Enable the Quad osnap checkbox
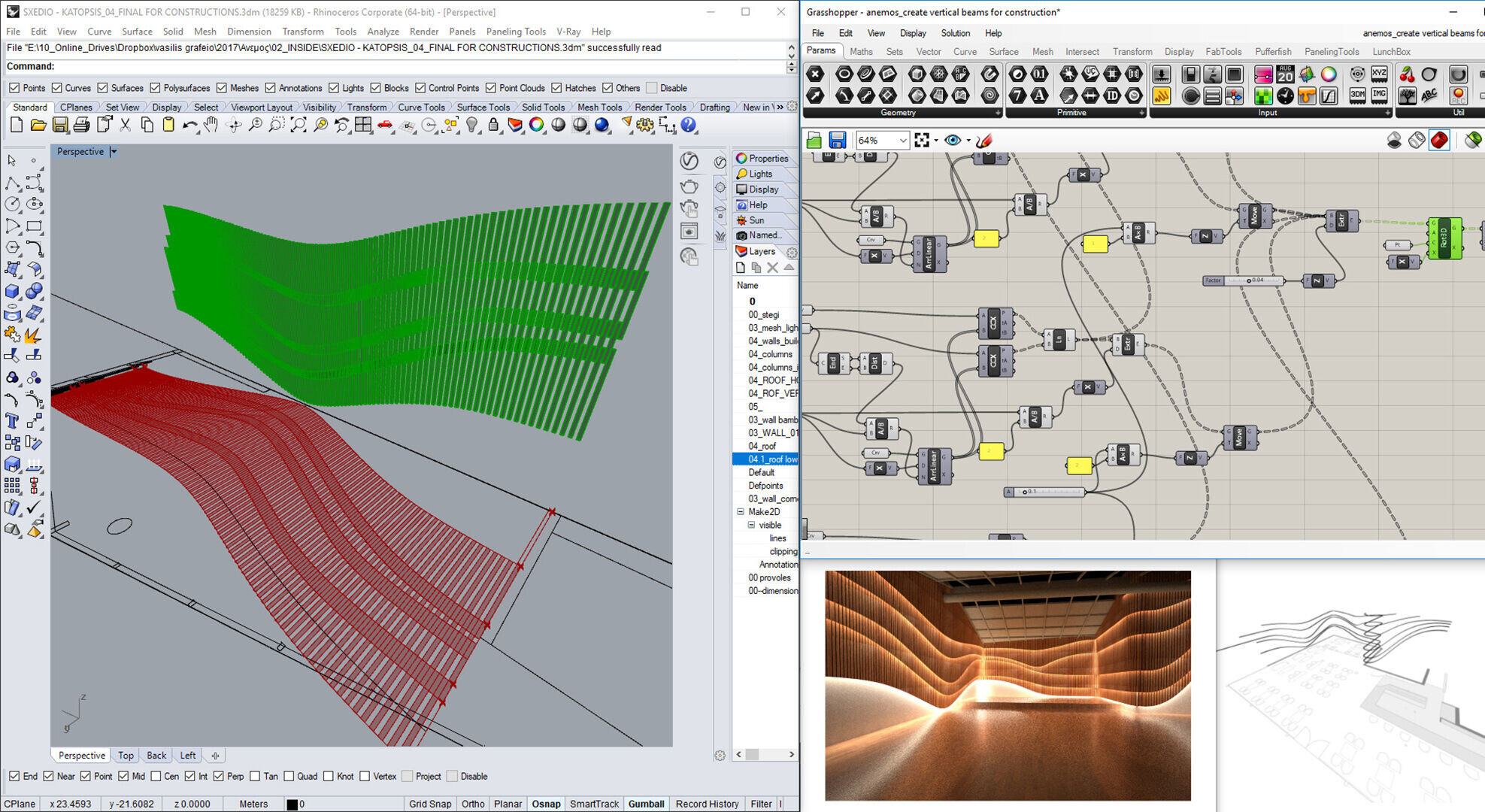This screenshot has height=812, width=1485. 289,776
